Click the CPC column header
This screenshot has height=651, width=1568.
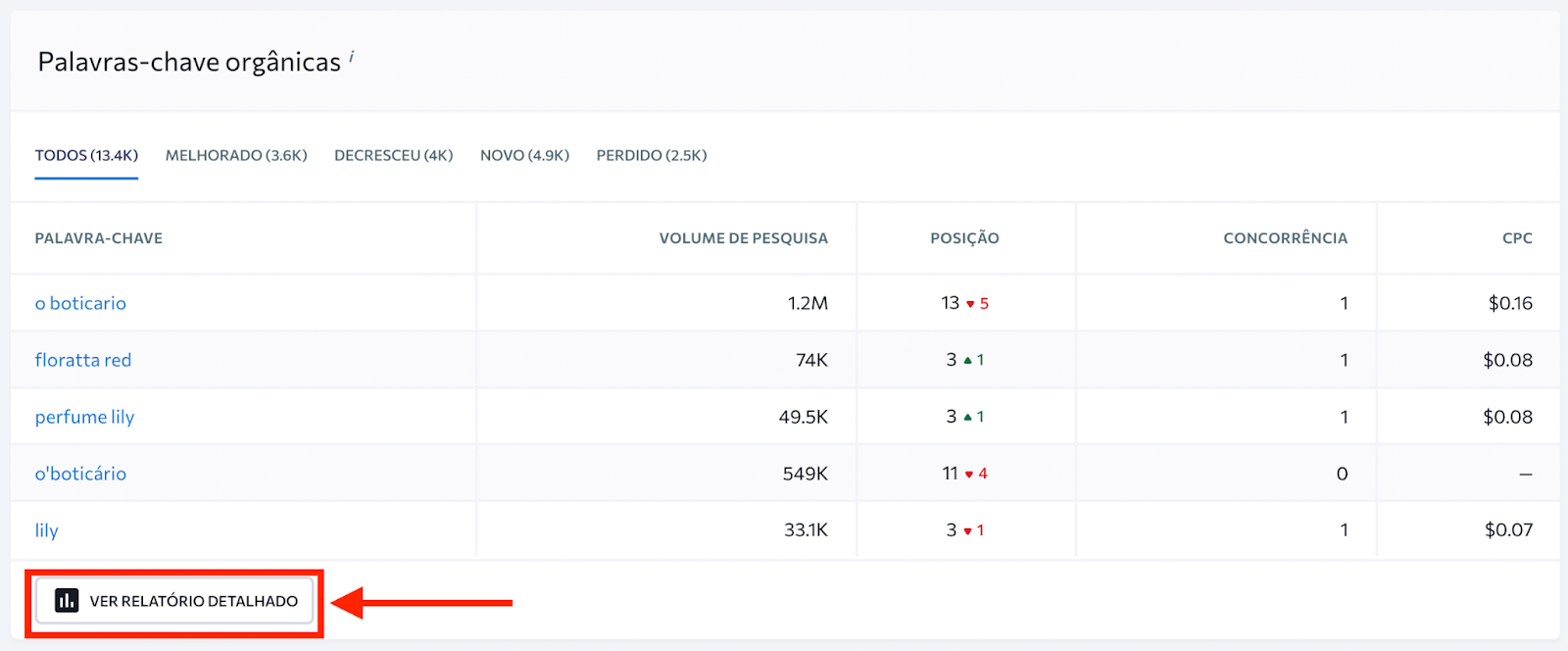[x=1517, y=238]
